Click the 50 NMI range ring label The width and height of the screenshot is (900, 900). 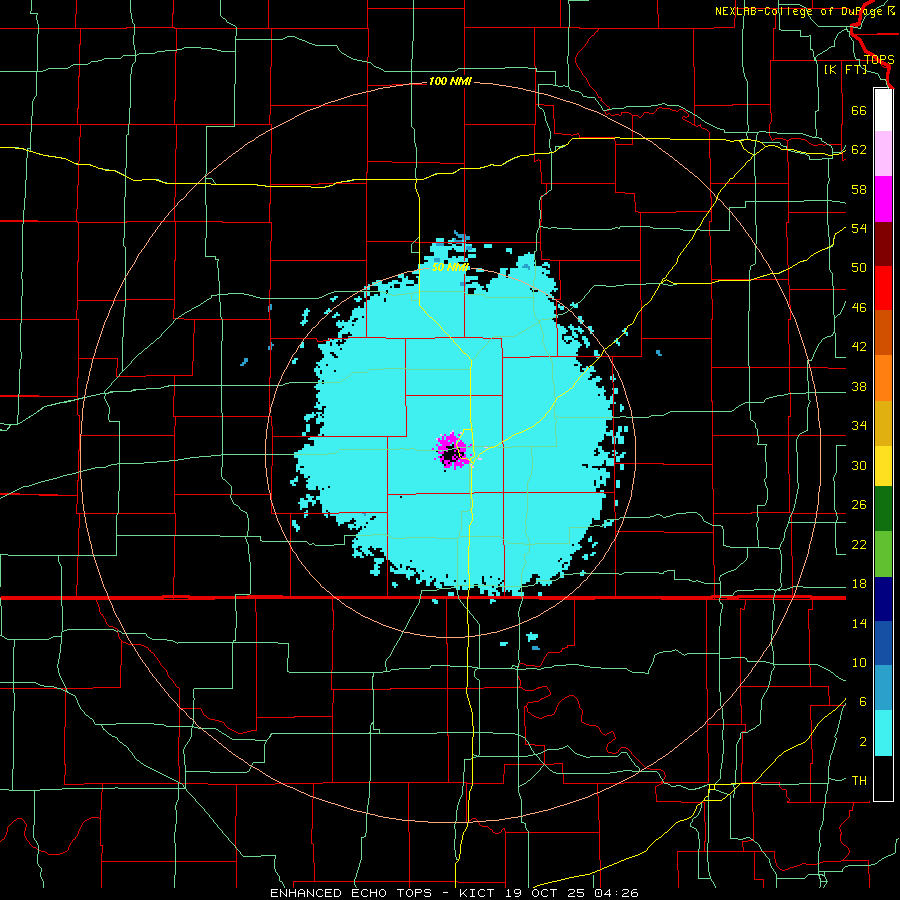point(449,267)
